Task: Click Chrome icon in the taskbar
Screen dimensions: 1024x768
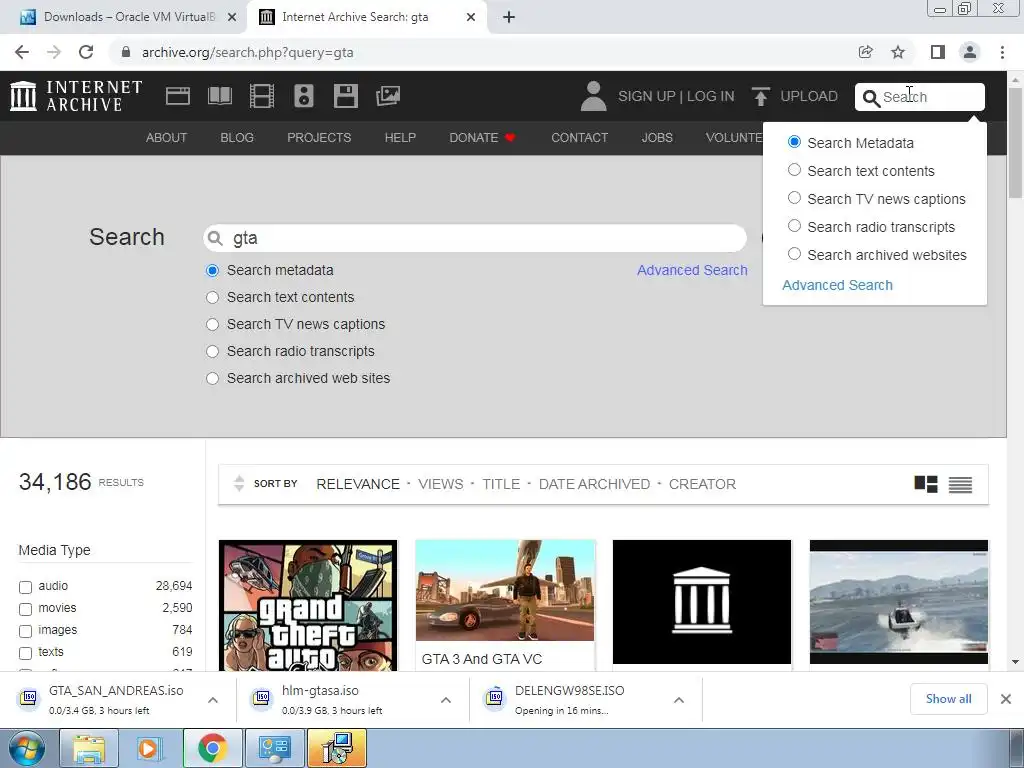Action: [212, 748]
